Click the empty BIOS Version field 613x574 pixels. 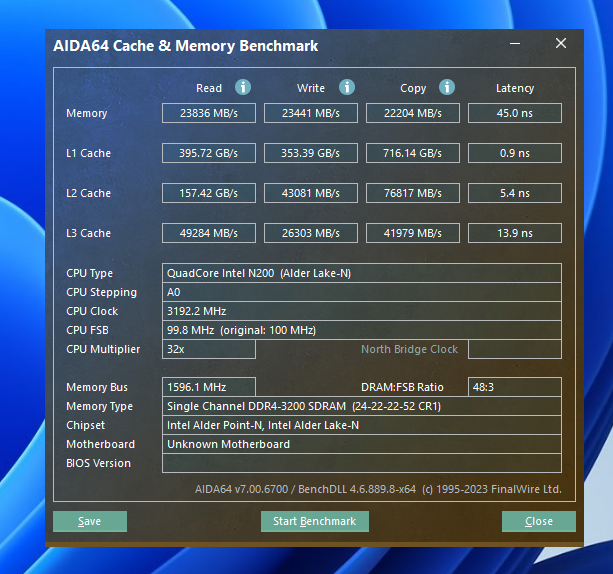[362, 463]
